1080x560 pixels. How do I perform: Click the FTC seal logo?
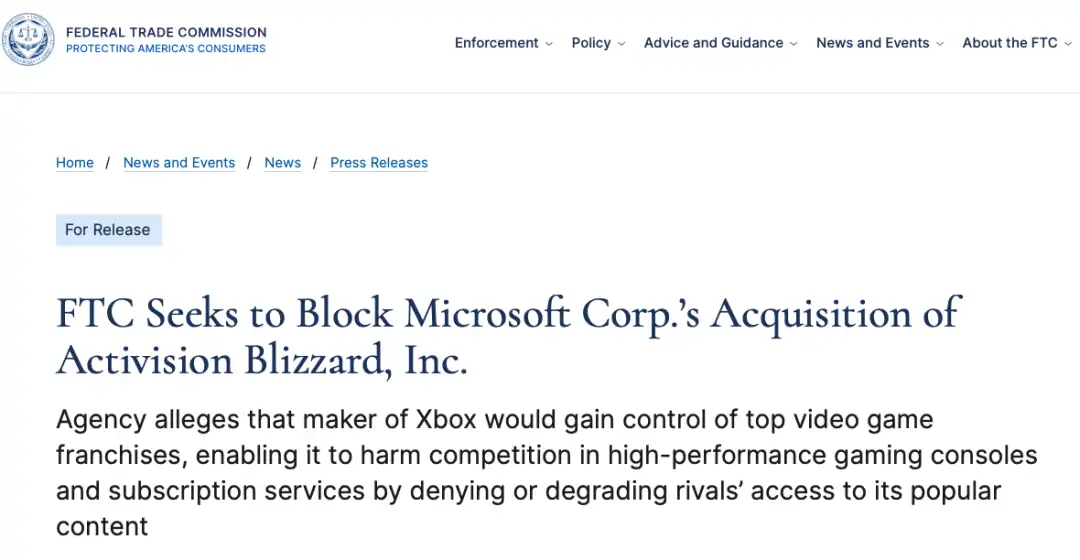28,40
